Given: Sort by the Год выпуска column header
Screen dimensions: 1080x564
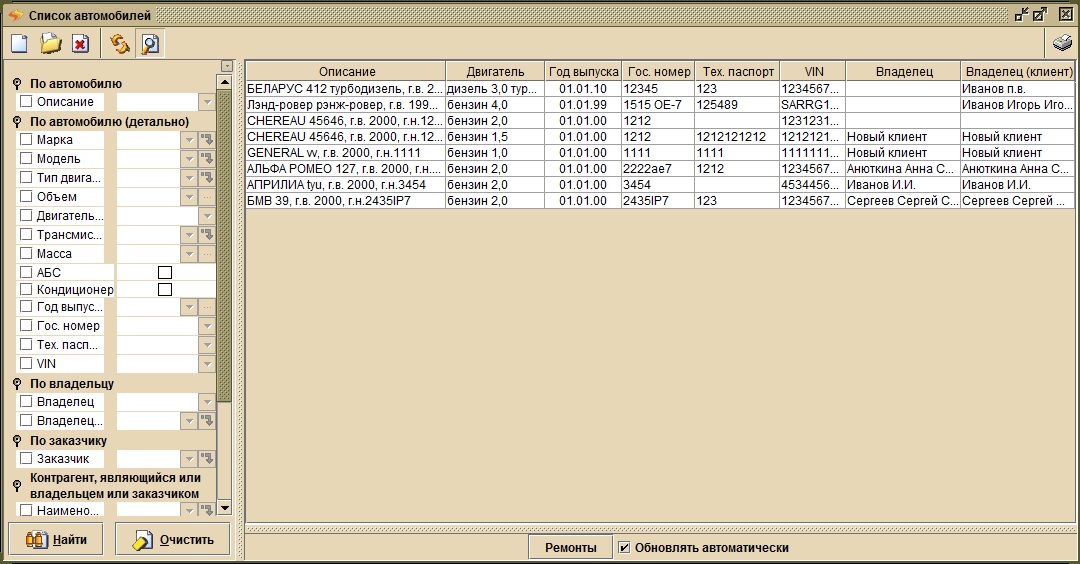Looking at the screenshot, I should (583, 72).
